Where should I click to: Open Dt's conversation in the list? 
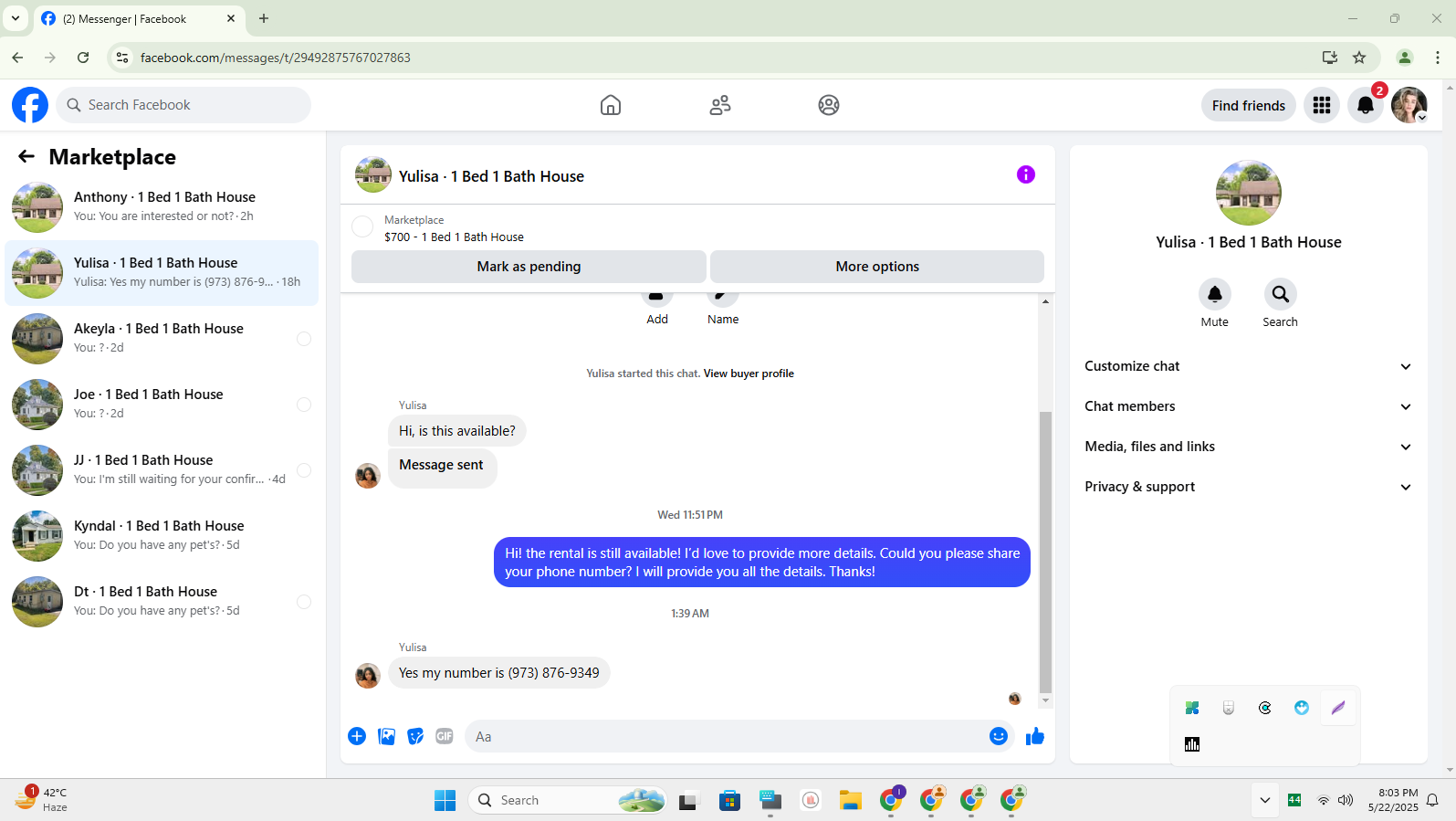click(x=162, y=602)
